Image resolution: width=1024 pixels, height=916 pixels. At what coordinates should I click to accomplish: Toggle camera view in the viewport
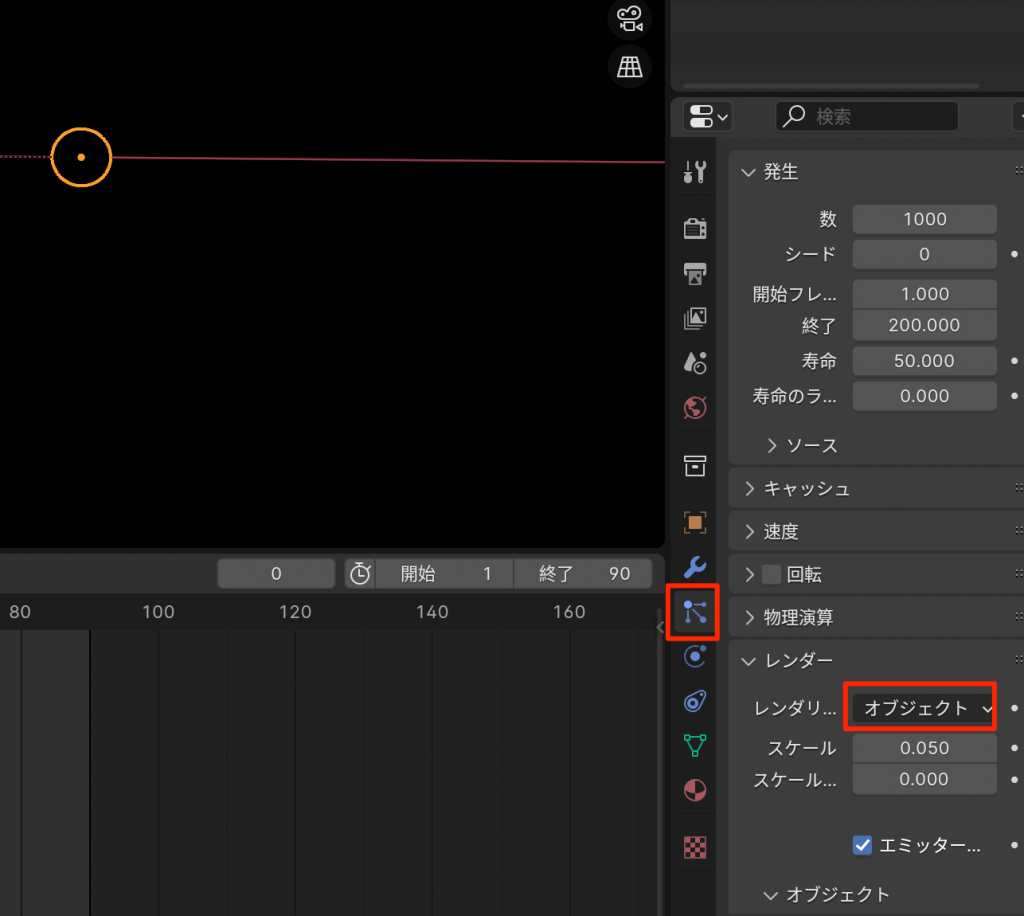point(629,18)
